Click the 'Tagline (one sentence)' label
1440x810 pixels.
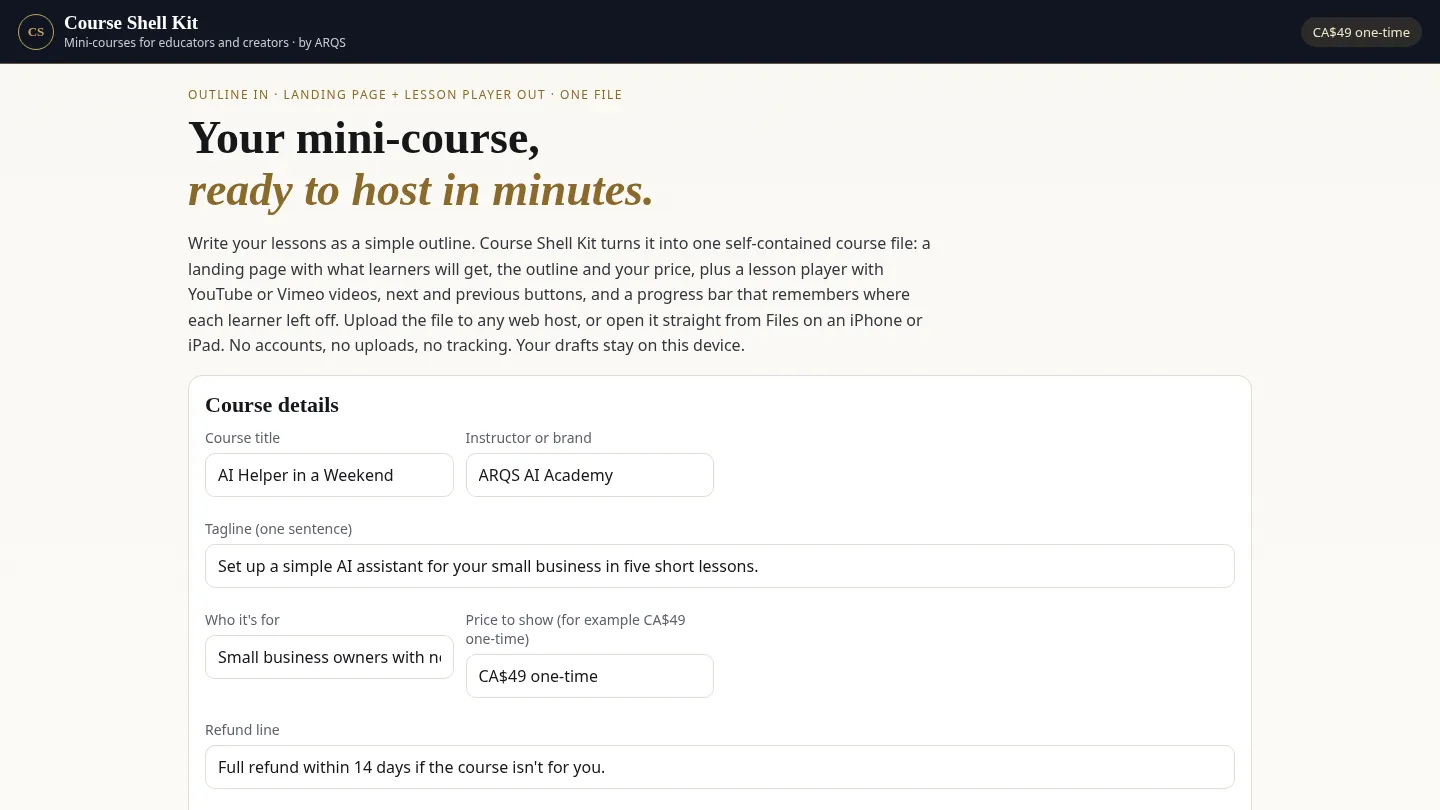click(278, 529)
